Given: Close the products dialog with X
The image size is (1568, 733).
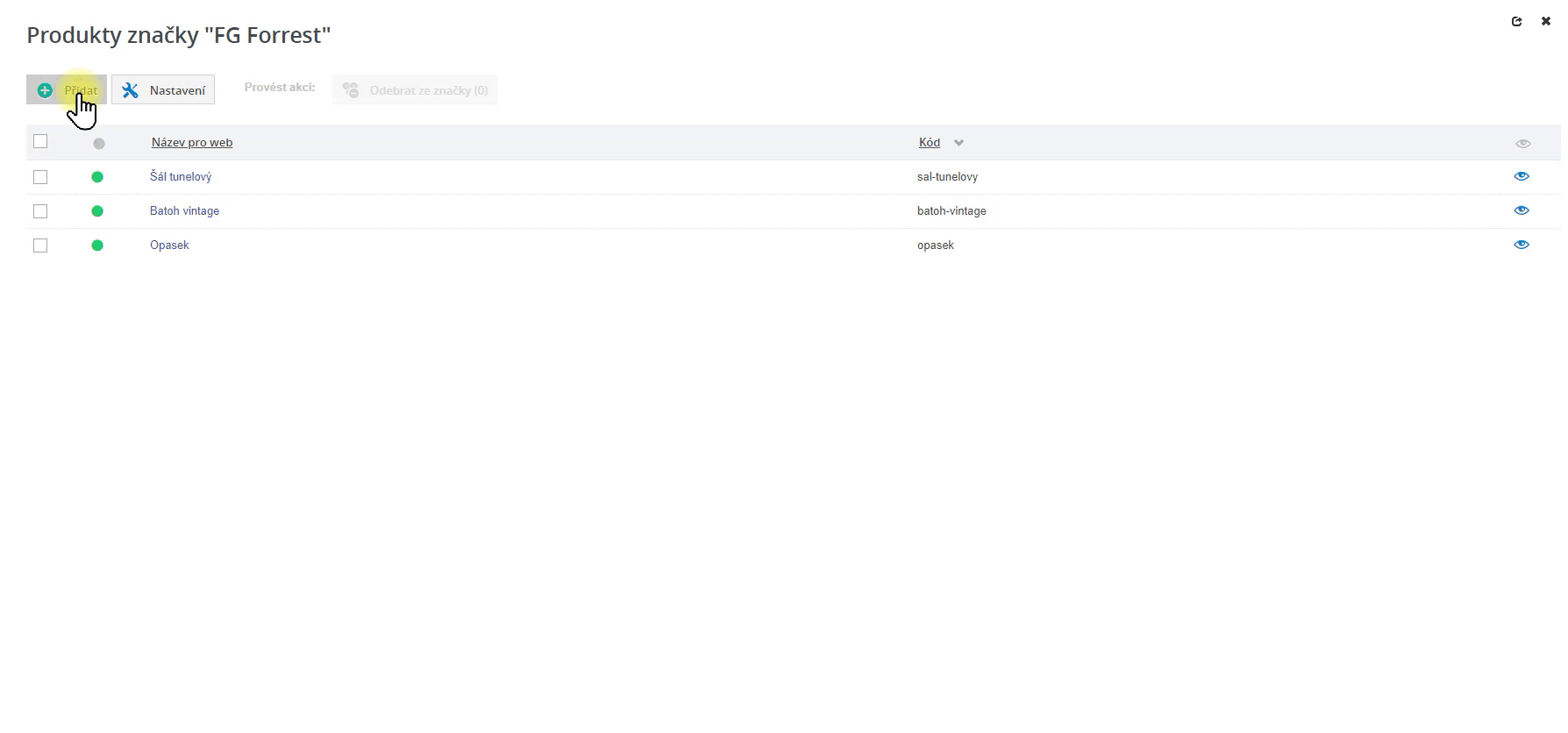Looking at the screenshot, I should [1546, 21].
